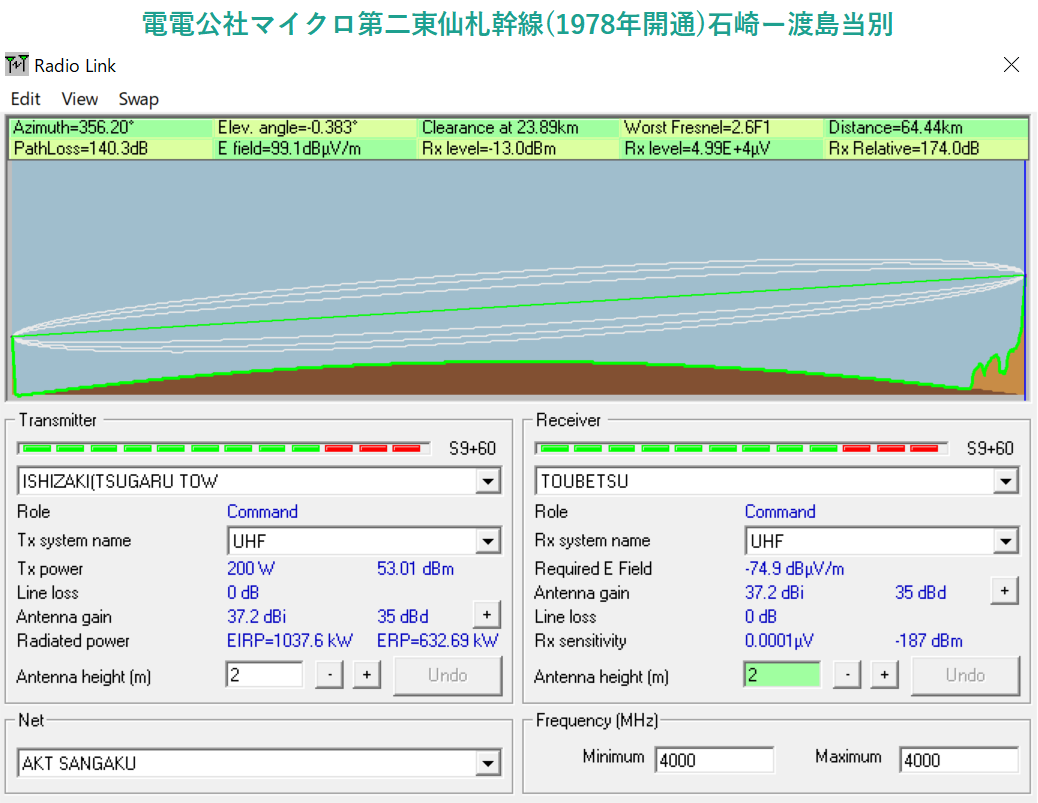
Task: Click the receiver antenna gain plus button
Action: 1004,591
